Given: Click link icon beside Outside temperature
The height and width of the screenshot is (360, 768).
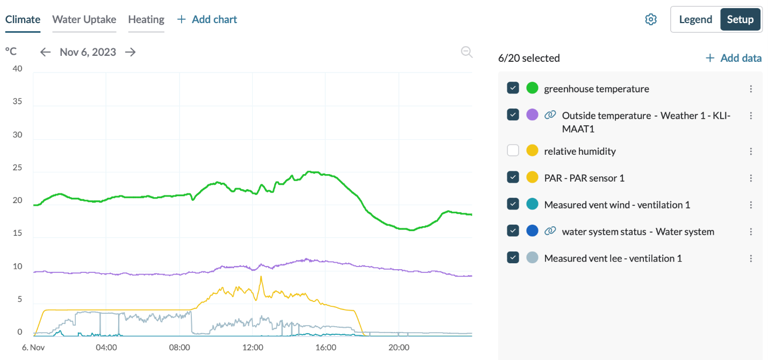Looking at the screenshot, I should (550, 115).
